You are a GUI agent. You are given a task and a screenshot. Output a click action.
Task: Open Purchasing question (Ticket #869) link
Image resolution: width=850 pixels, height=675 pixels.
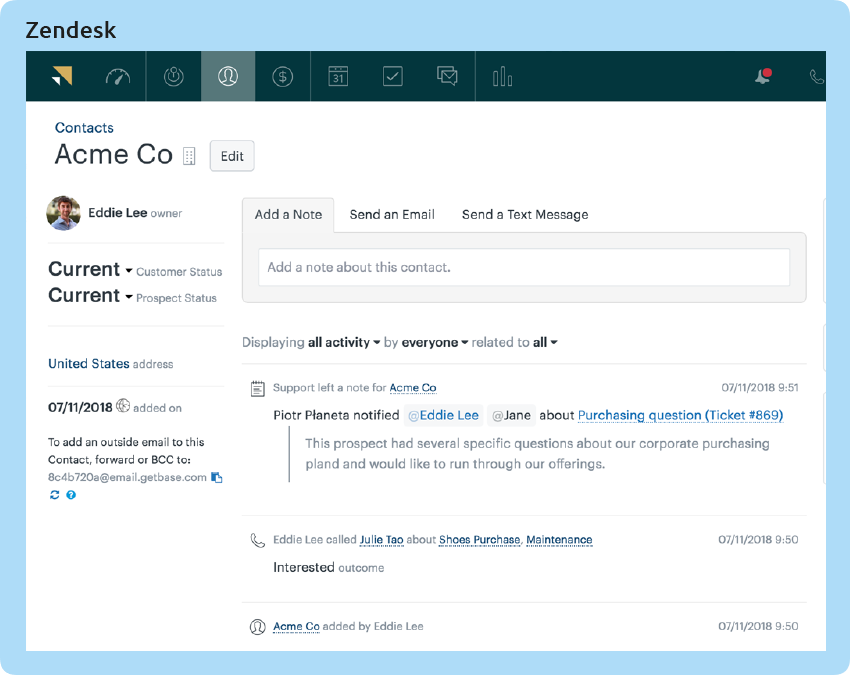coord(680,416)
